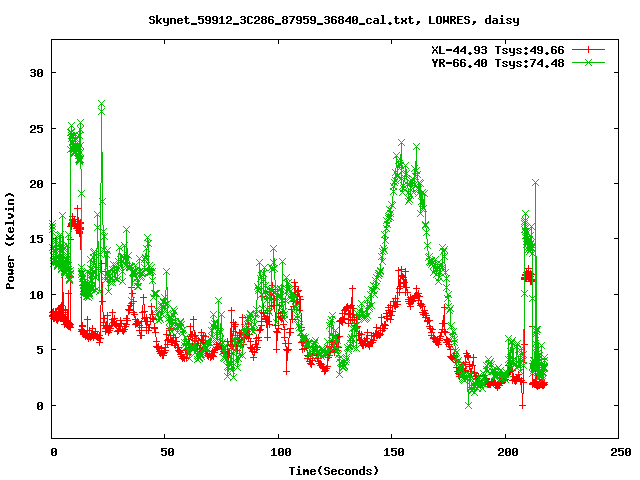Click the 30 tick label on y-axis
Viewport: 640px width, 480px height.
point(36,73)
